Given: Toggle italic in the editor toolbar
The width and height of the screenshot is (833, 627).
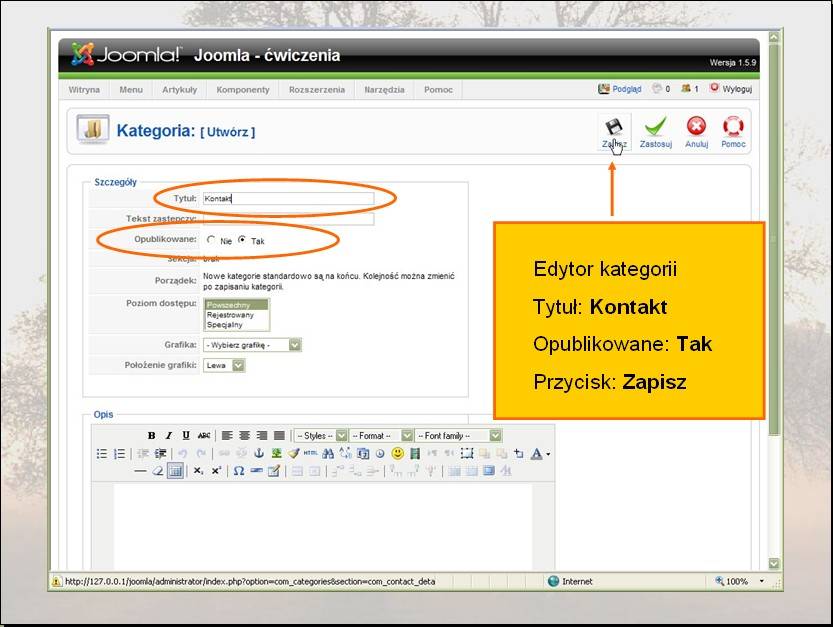Looking at the screenshot, I should 168,436.
